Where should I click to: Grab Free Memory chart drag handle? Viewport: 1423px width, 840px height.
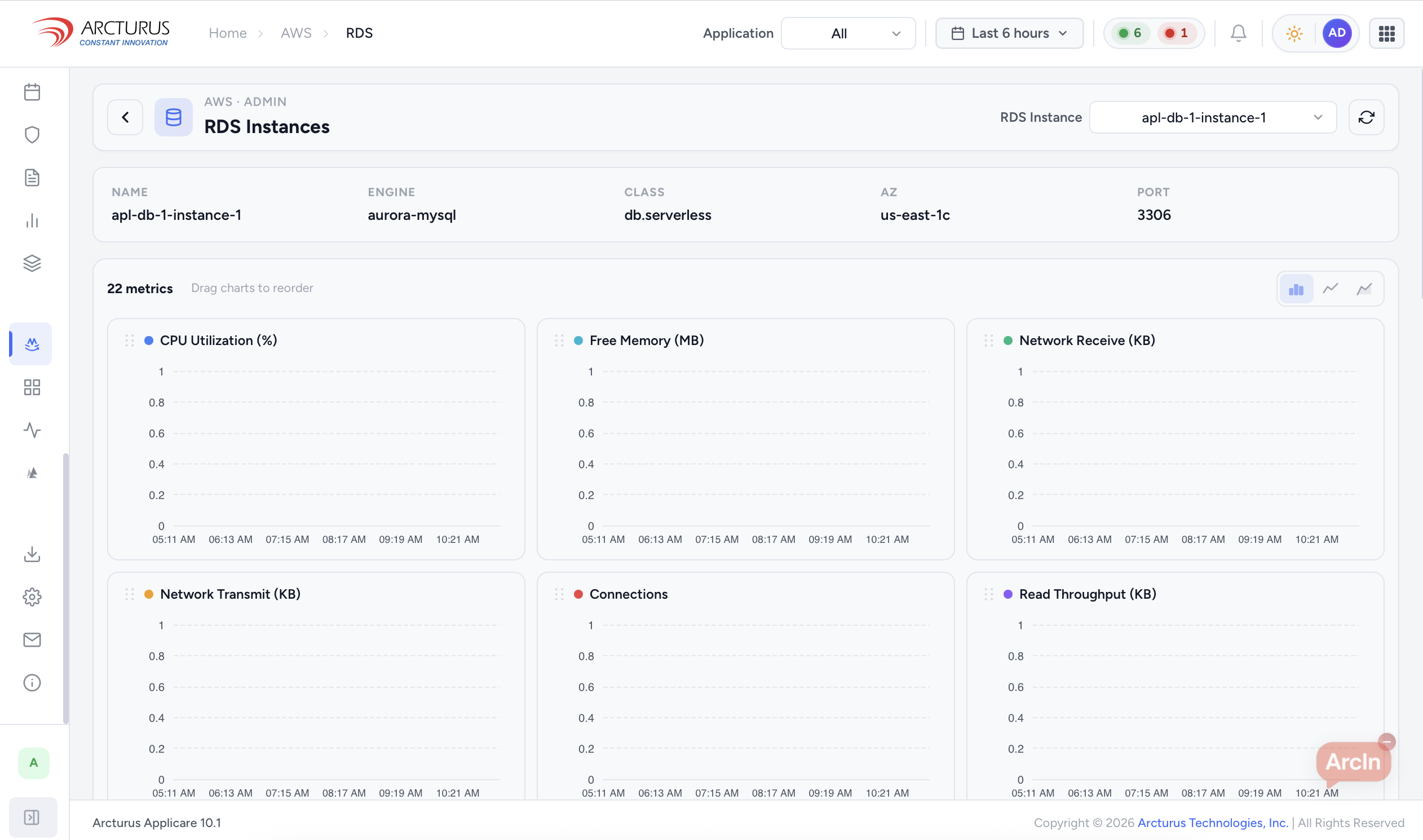(x=559, y=341)
